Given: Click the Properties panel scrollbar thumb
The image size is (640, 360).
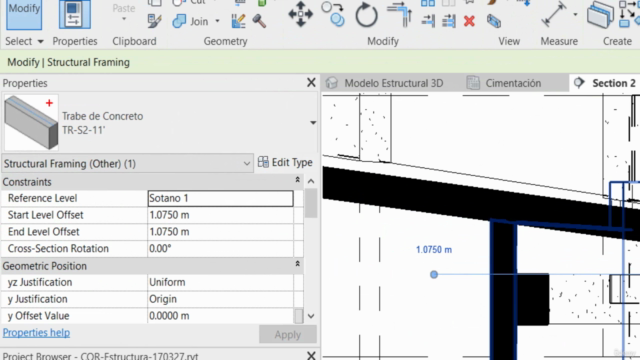Looking at the screenshot, I should click(x=311, y=203).
